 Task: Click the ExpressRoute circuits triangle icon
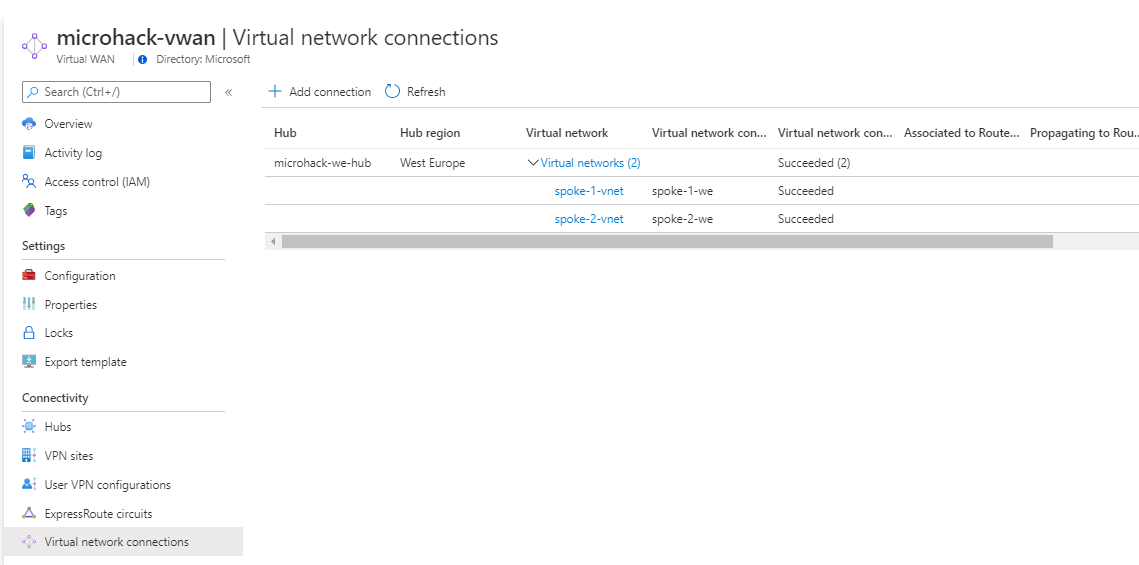(x=29, y=513)
